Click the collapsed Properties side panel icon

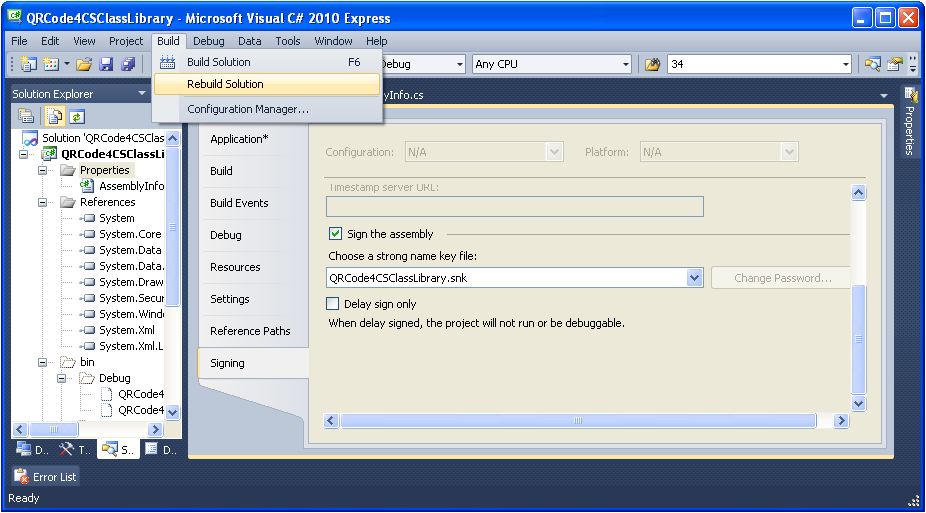coord(910,94)
